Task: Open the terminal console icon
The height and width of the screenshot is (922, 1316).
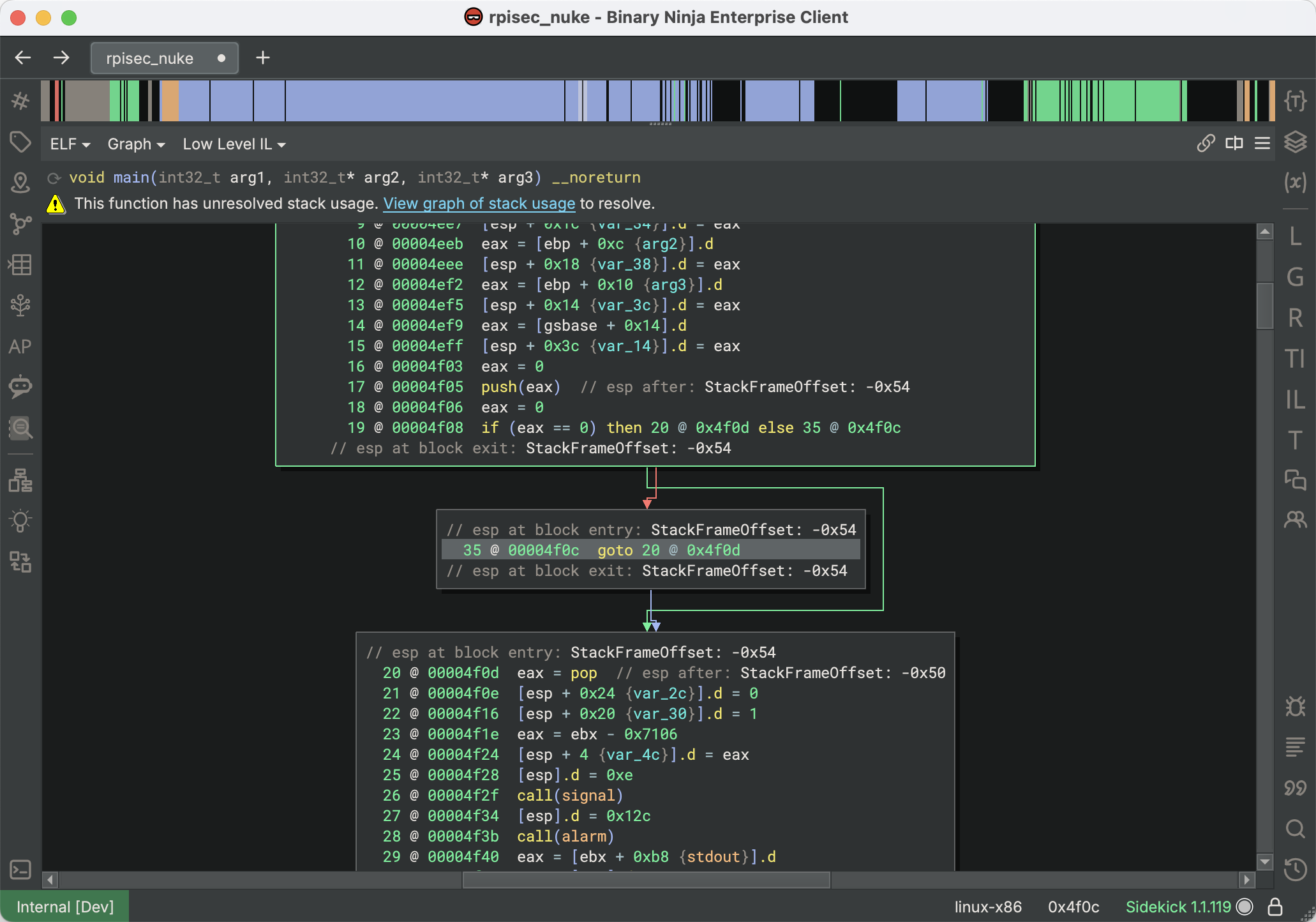Action: [20, 870]
